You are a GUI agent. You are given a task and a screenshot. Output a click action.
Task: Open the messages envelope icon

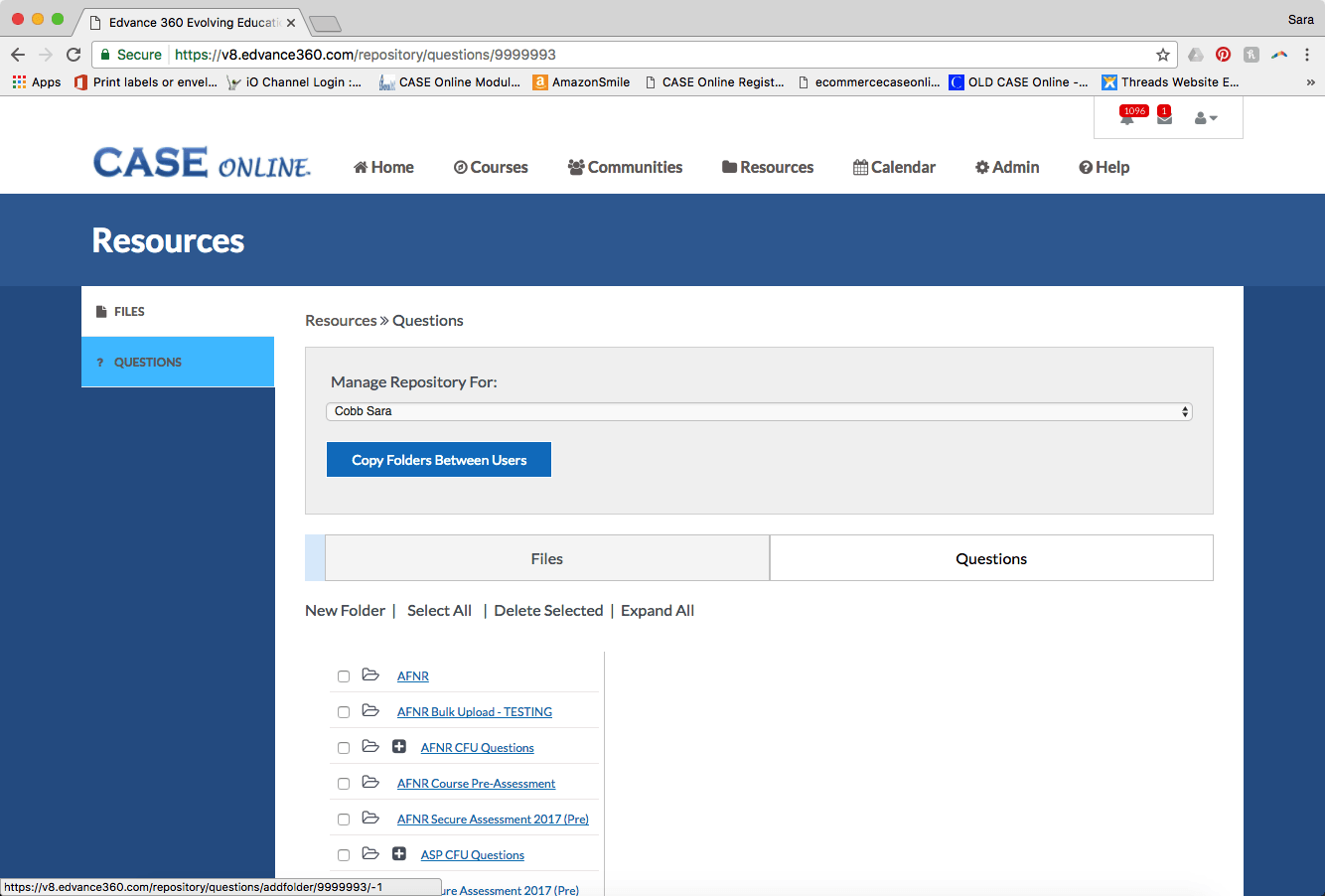[1164, 118]
